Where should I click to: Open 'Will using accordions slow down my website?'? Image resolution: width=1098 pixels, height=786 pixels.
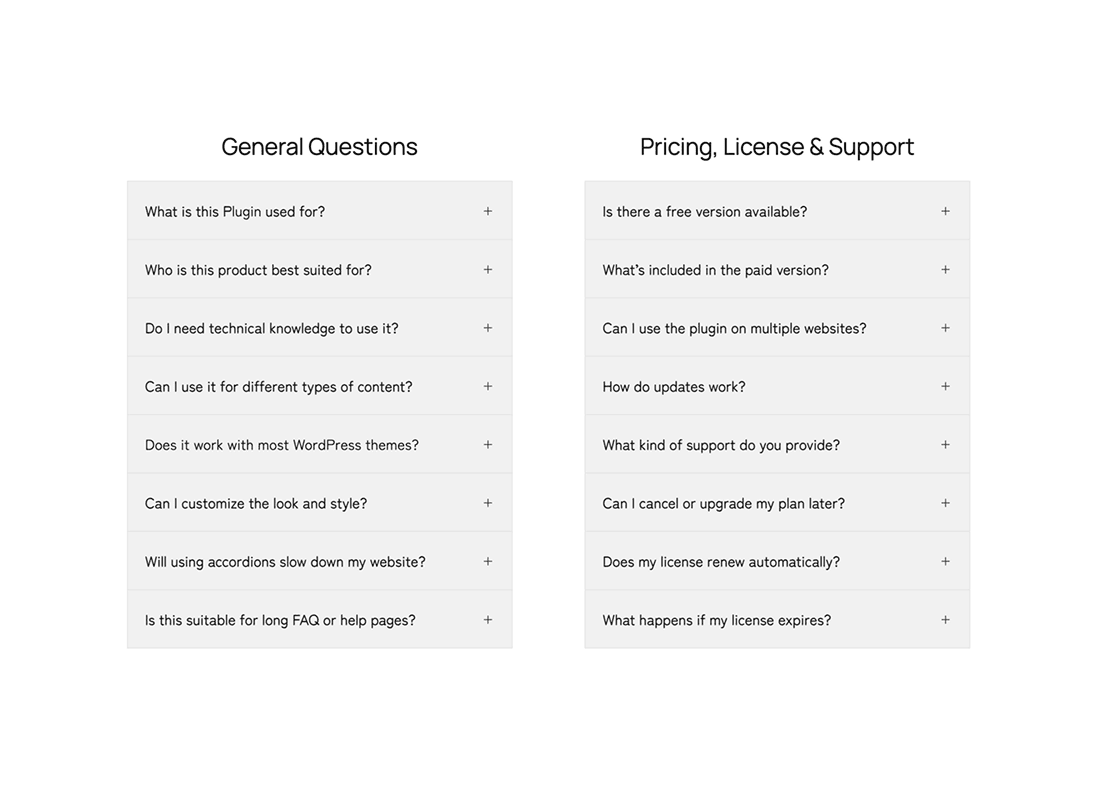pyautogui.click(x=285, y=562)
